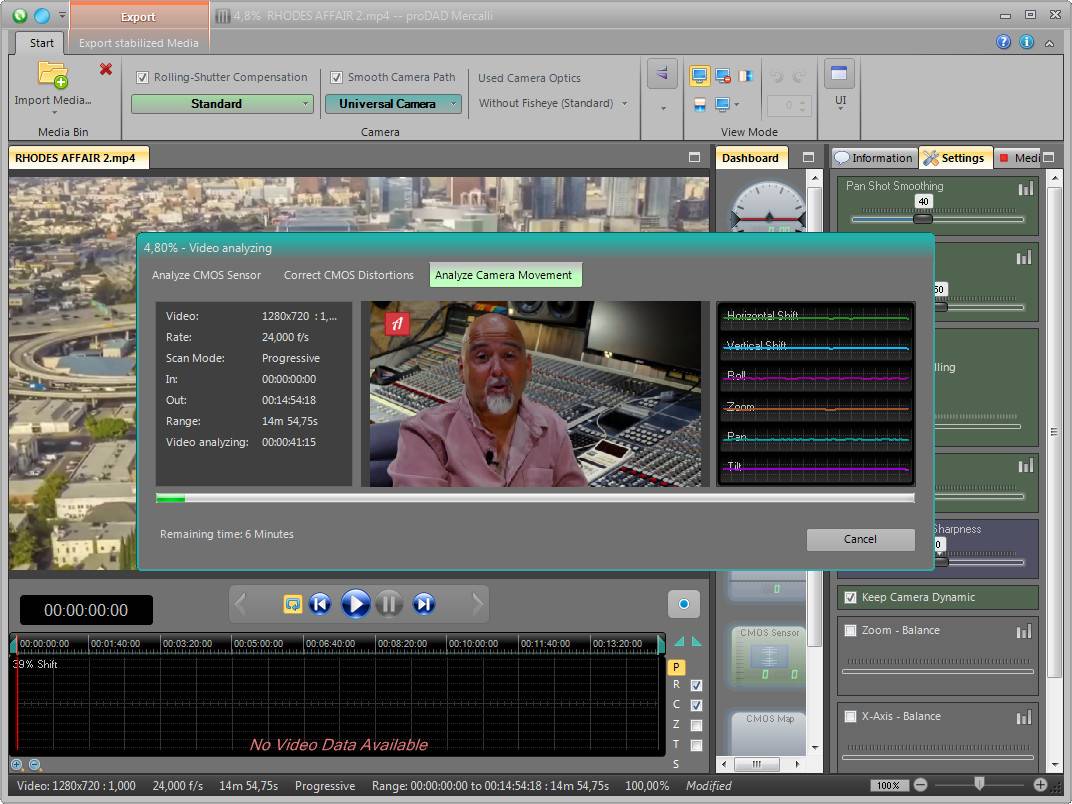Maximize the video preview panel
This screenshot has width=1072, height=804.
pos(695,157)
